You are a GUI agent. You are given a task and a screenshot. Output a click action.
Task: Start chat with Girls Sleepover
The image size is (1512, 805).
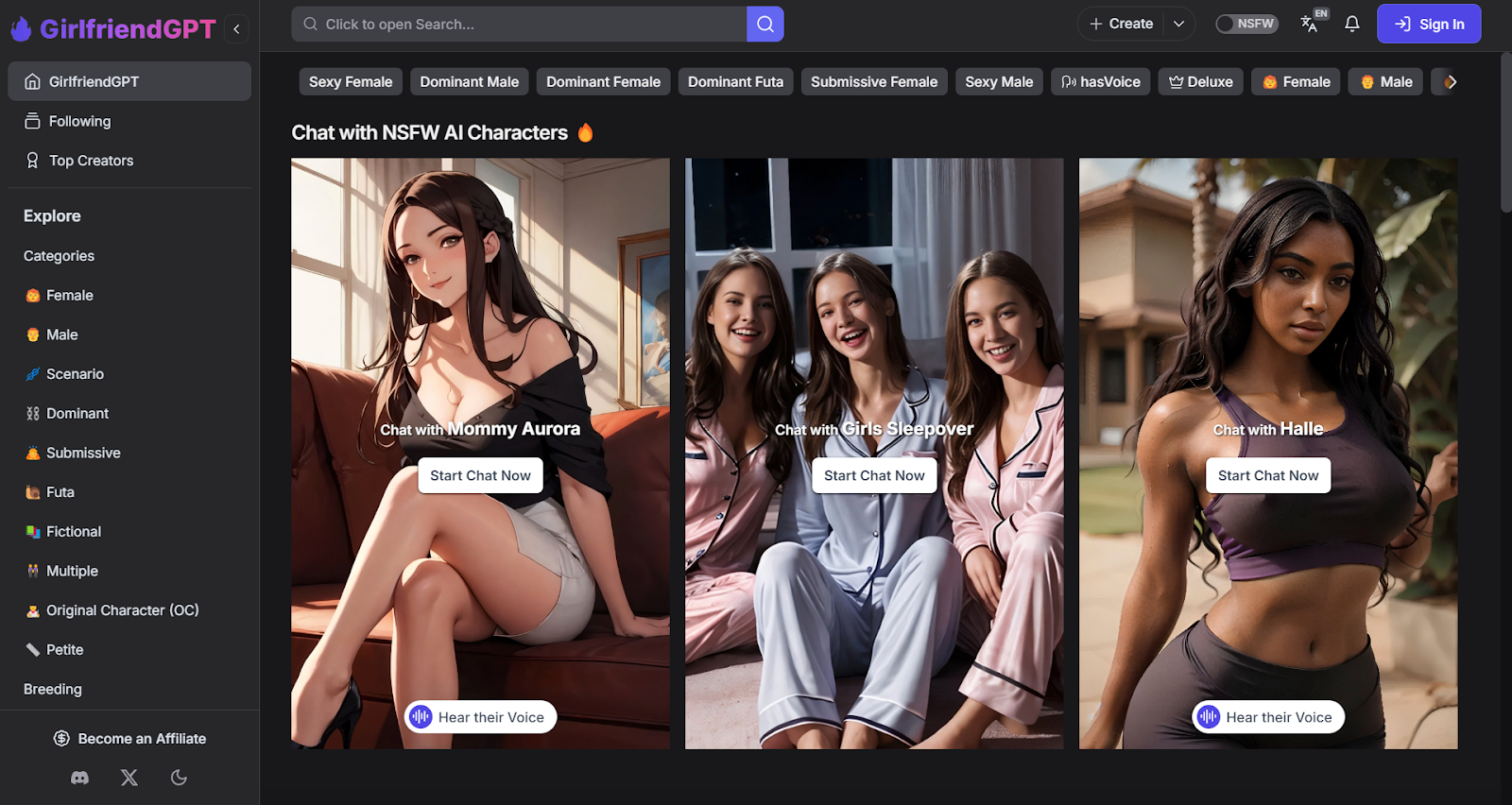click(x=874, y=475)
